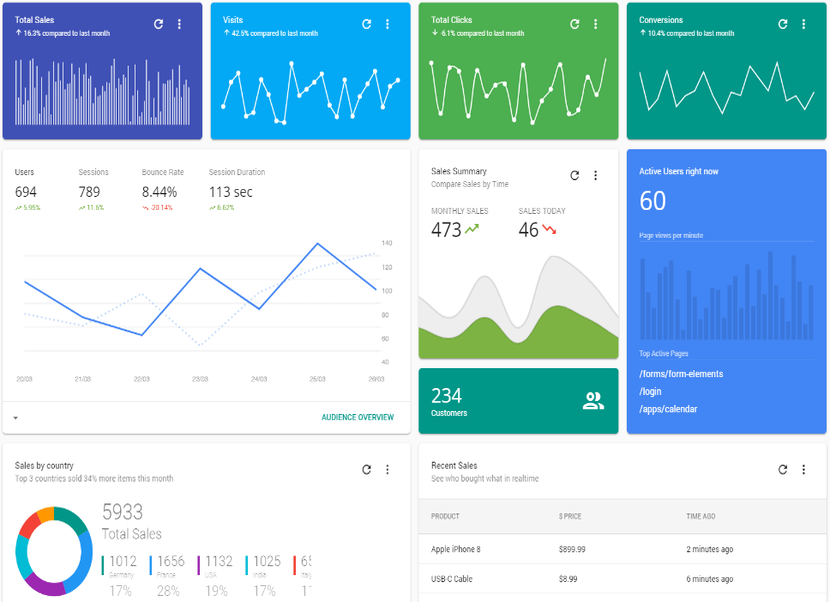
Task: Click the Total Sales bar chart
Action: pos(102,92)
